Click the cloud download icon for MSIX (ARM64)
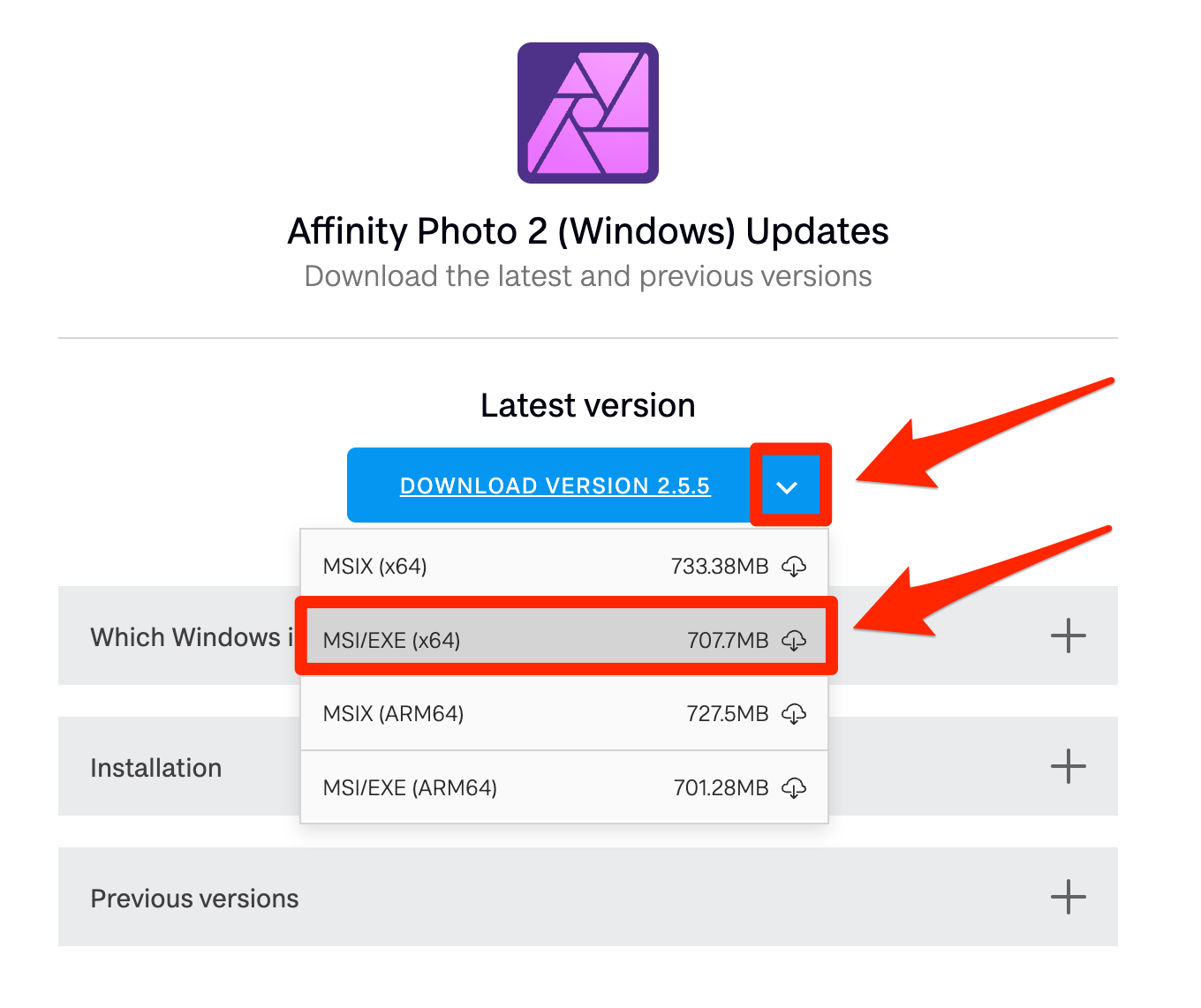Image resolution: width=1201 pixels, height=1008 pixels. [x=794, y=714]
